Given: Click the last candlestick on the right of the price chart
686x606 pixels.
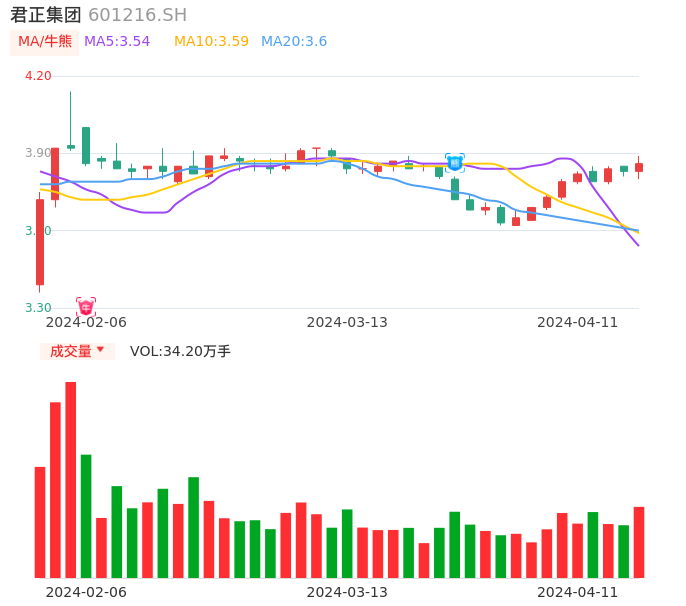Looking at the screenshot, I should coord(639,167).
